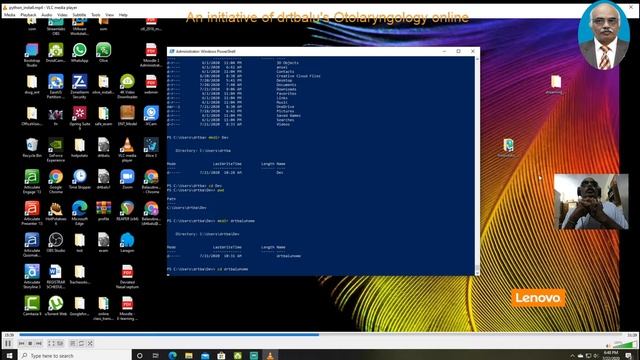The width and height of the screenshot is (640, 360).
Task: Click GeForce Experience desktop icon
Action: click(x=56, y=150)
